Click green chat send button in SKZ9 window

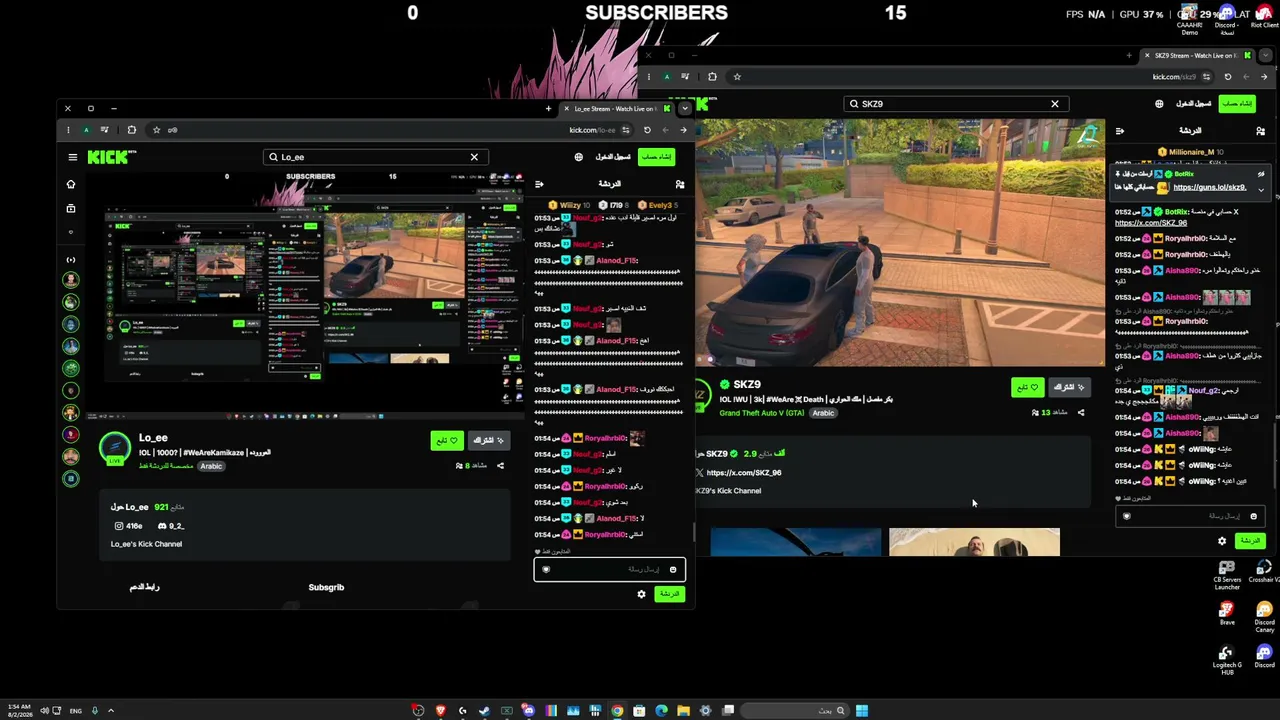1250,541
